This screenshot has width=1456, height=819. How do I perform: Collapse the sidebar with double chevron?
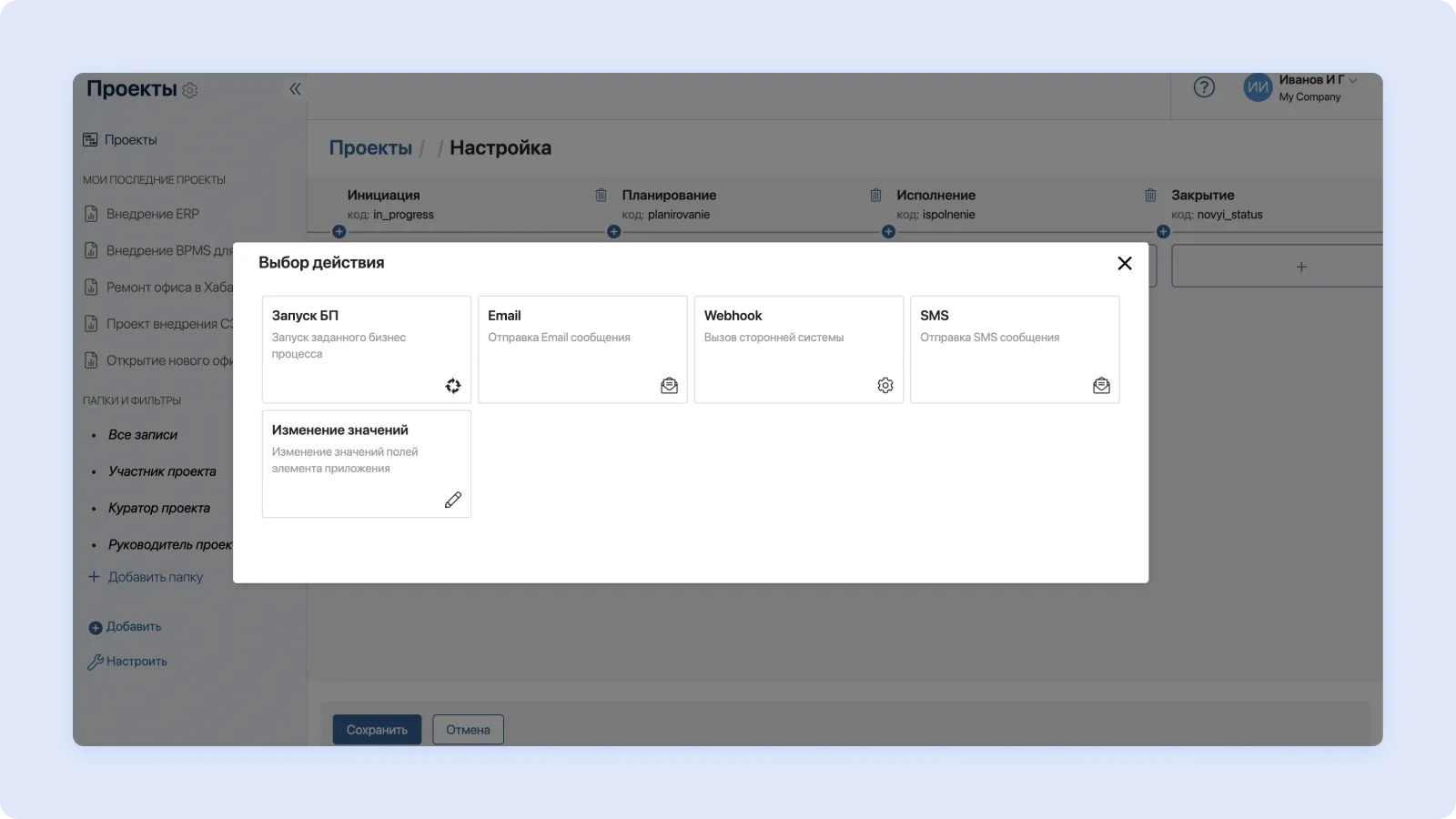click(295, 89)
